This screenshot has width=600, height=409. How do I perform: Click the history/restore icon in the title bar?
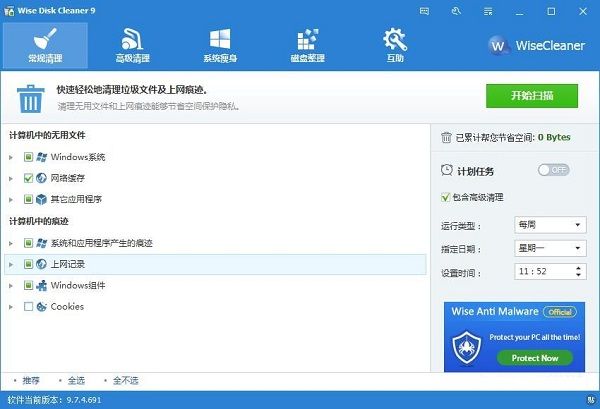point(456,11)
